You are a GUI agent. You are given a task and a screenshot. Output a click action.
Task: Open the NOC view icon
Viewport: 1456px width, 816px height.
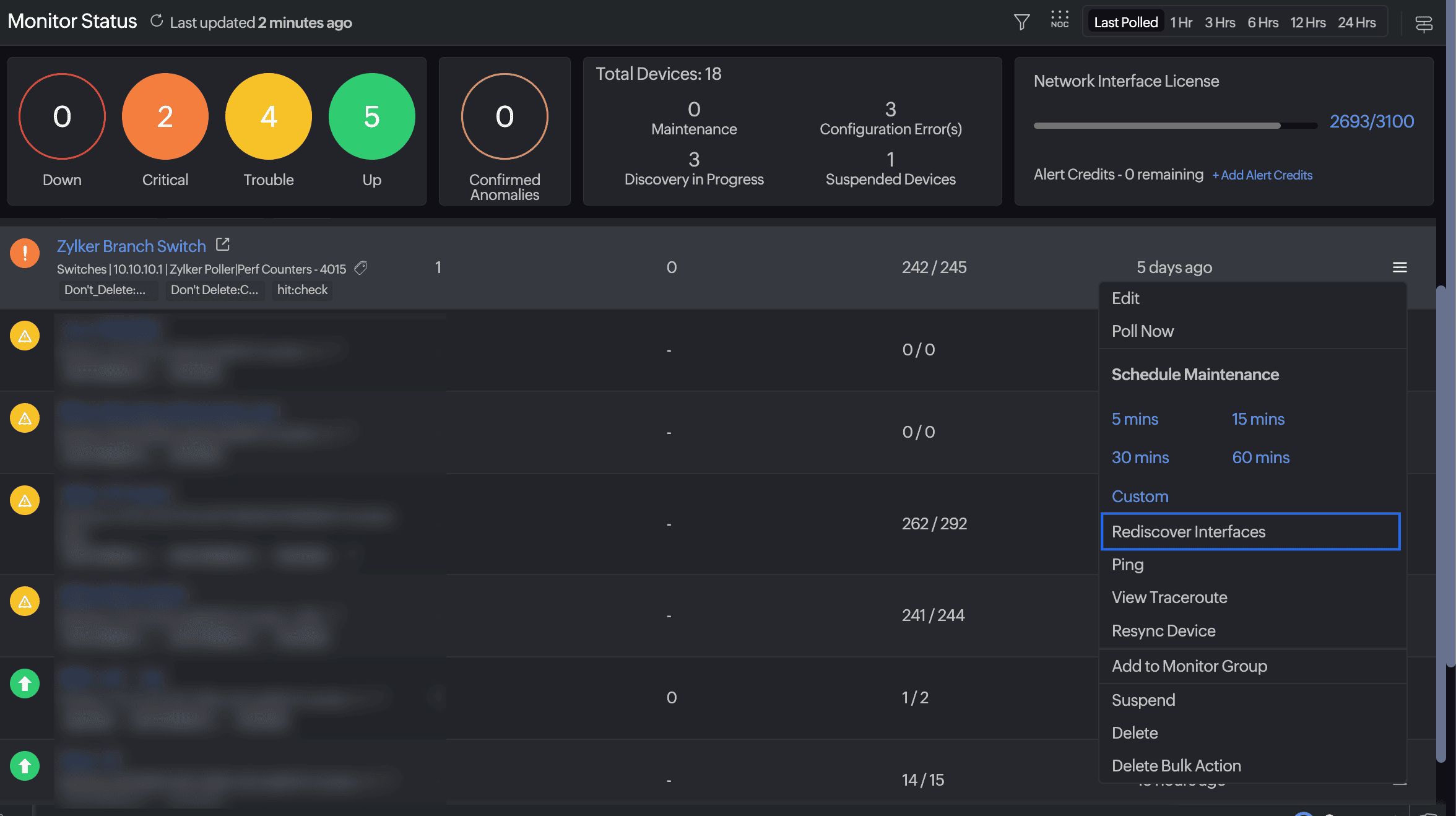coord(1059,20)
